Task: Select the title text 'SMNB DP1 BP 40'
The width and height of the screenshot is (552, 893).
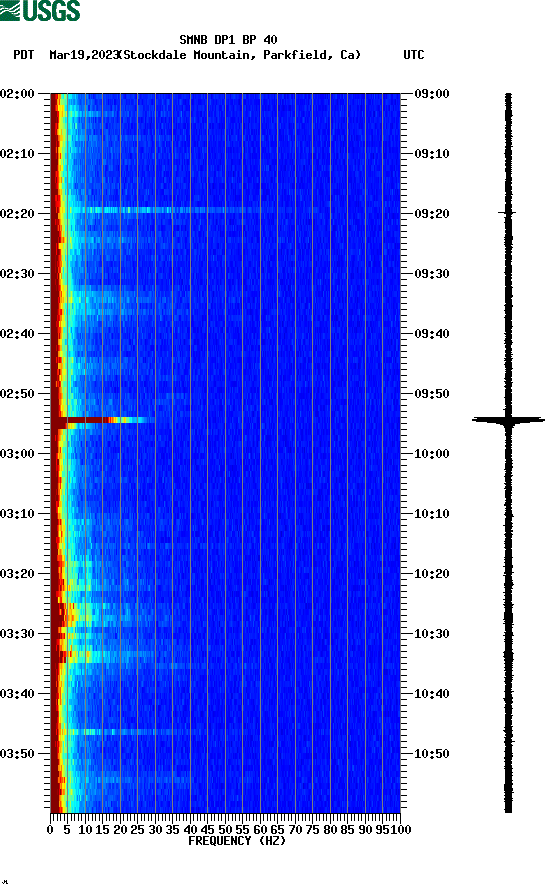Action: [228, 40]
